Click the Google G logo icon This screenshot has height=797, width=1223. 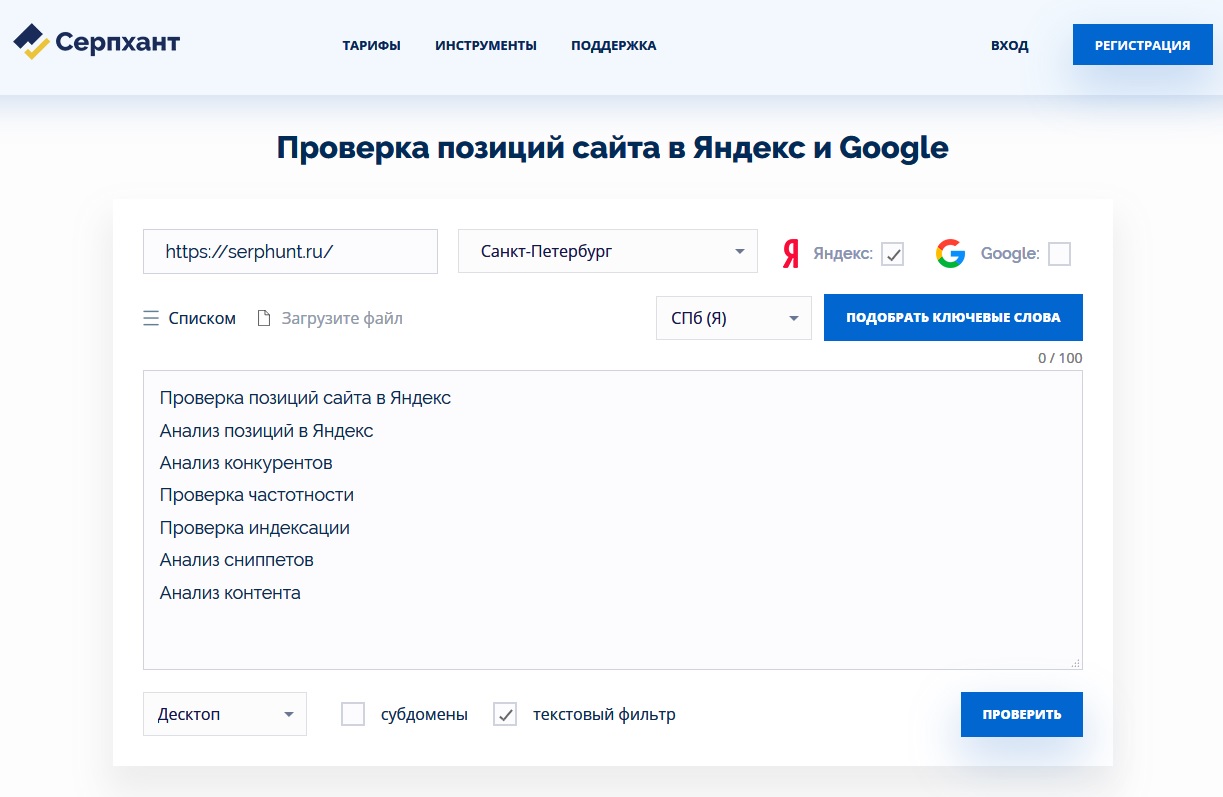(950, 254)
